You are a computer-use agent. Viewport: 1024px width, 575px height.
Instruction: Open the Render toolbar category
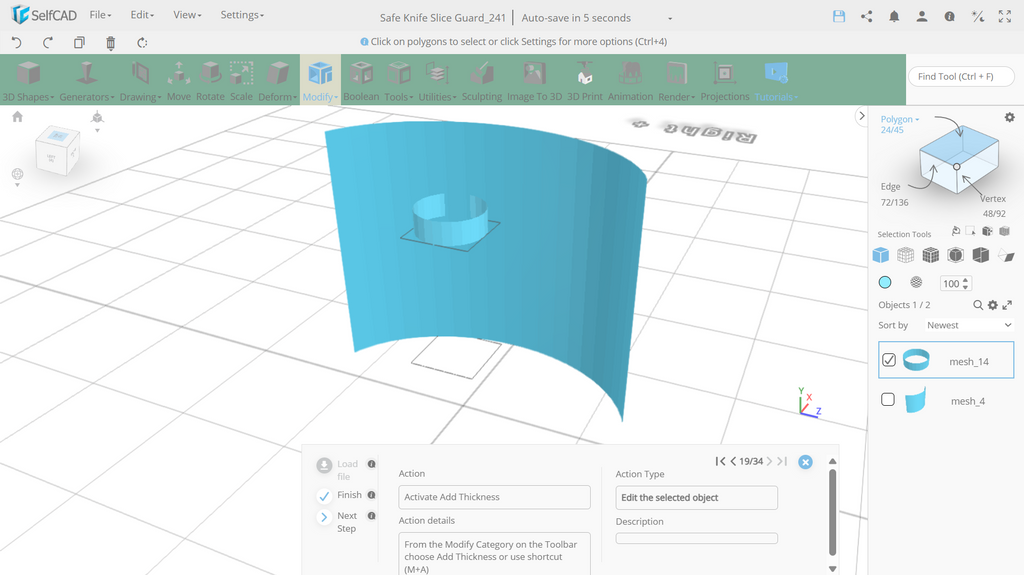[677, 82]
